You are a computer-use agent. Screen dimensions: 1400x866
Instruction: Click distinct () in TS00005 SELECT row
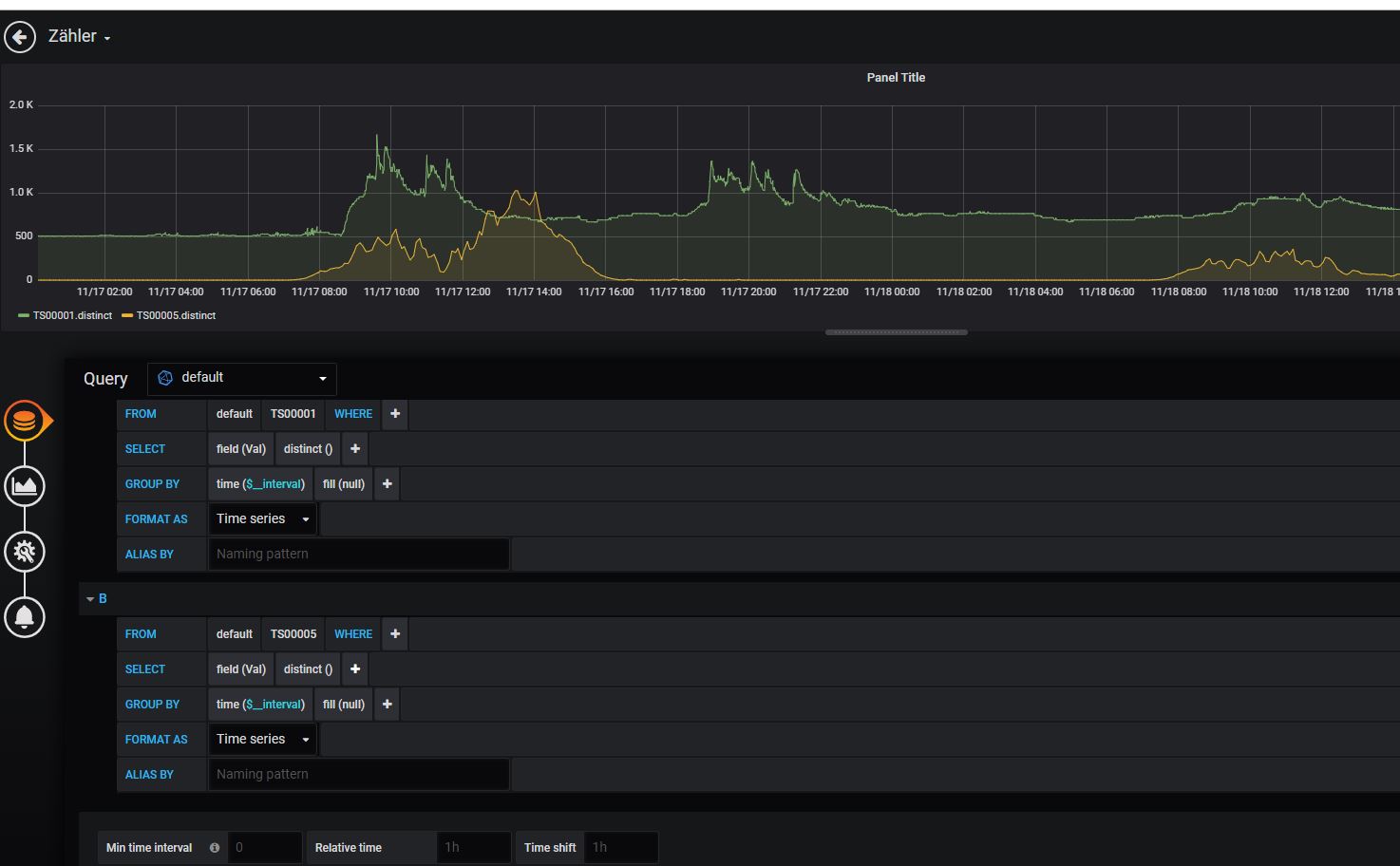(308, 669)
